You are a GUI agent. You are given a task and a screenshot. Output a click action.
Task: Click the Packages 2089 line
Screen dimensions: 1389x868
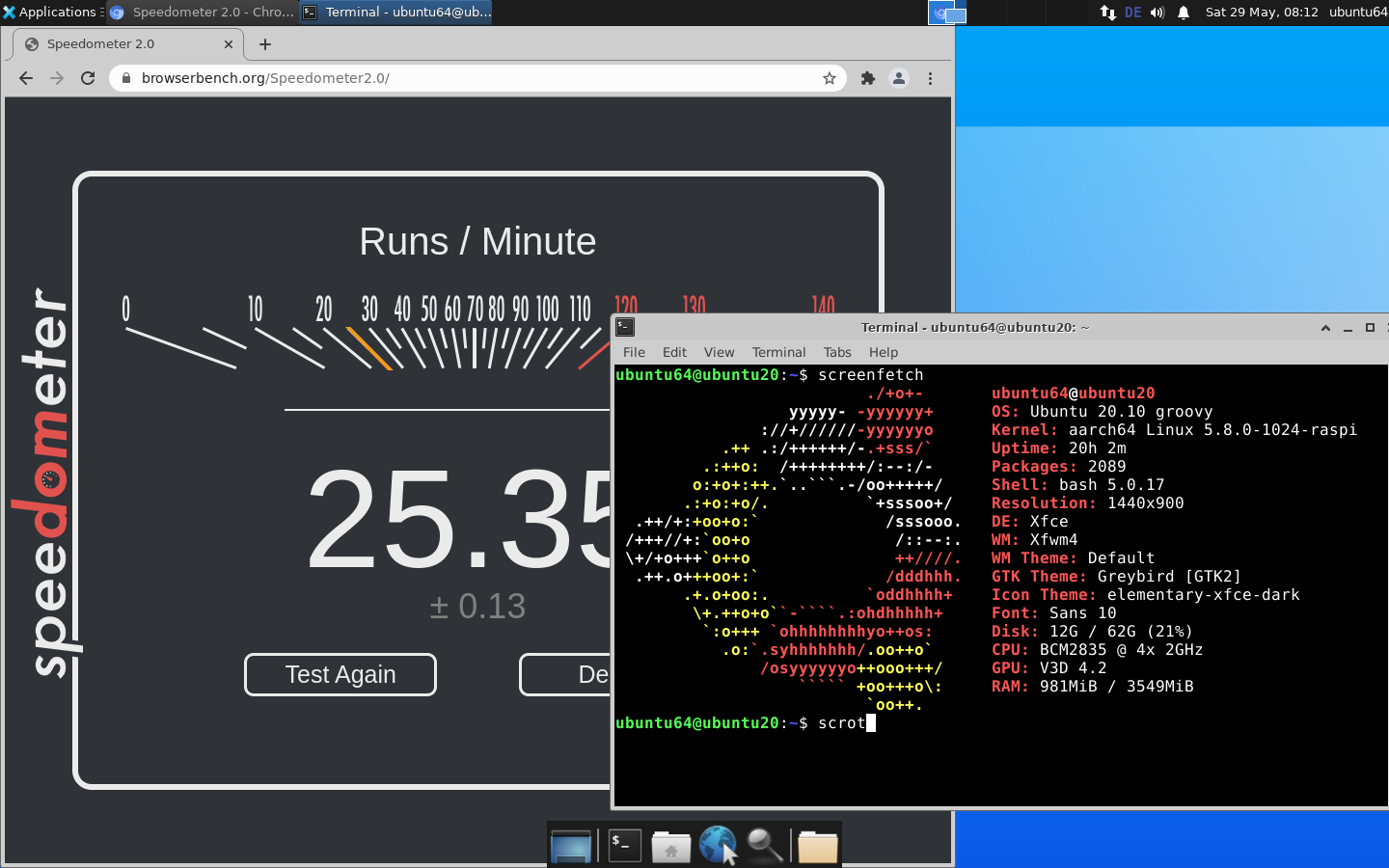[1058, 467]
